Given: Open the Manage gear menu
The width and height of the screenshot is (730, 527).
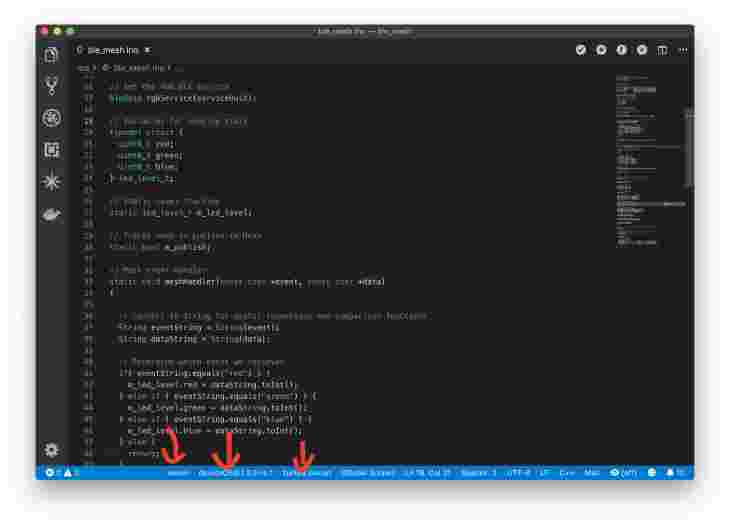Looking at the screenshot, I should pos(51,450).
